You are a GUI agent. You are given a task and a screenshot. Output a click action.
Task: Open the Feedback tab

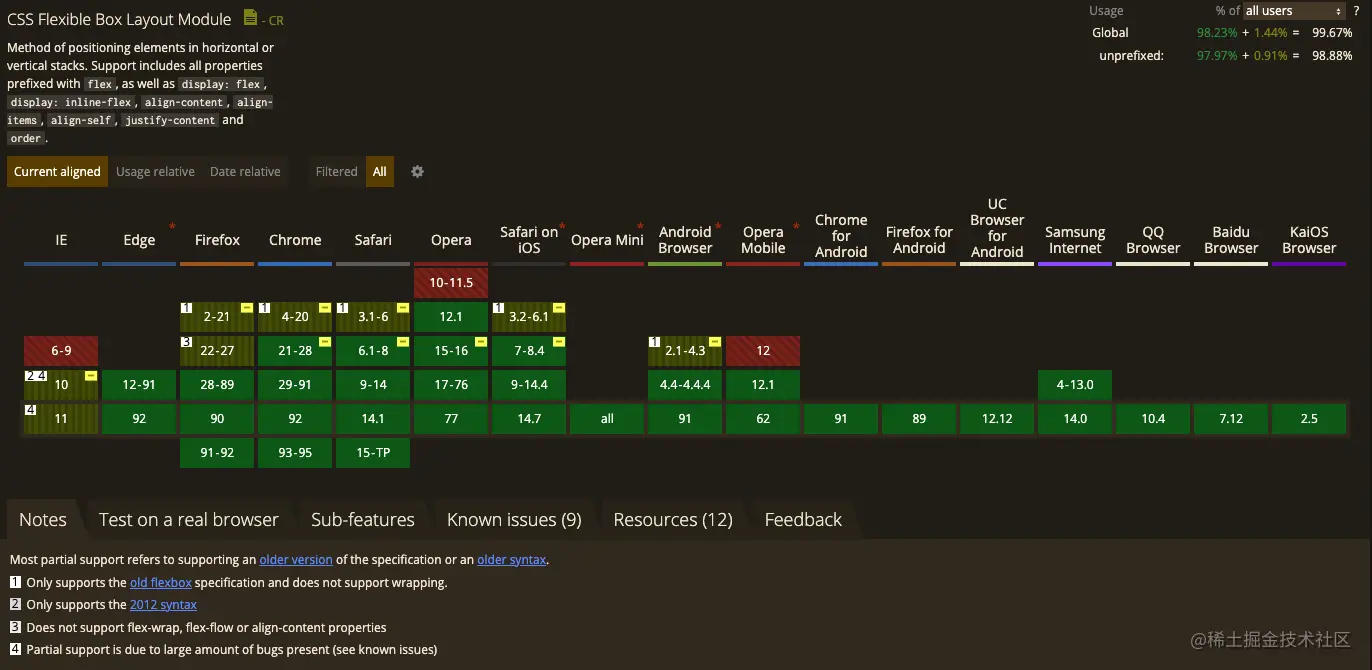point(803,519)
